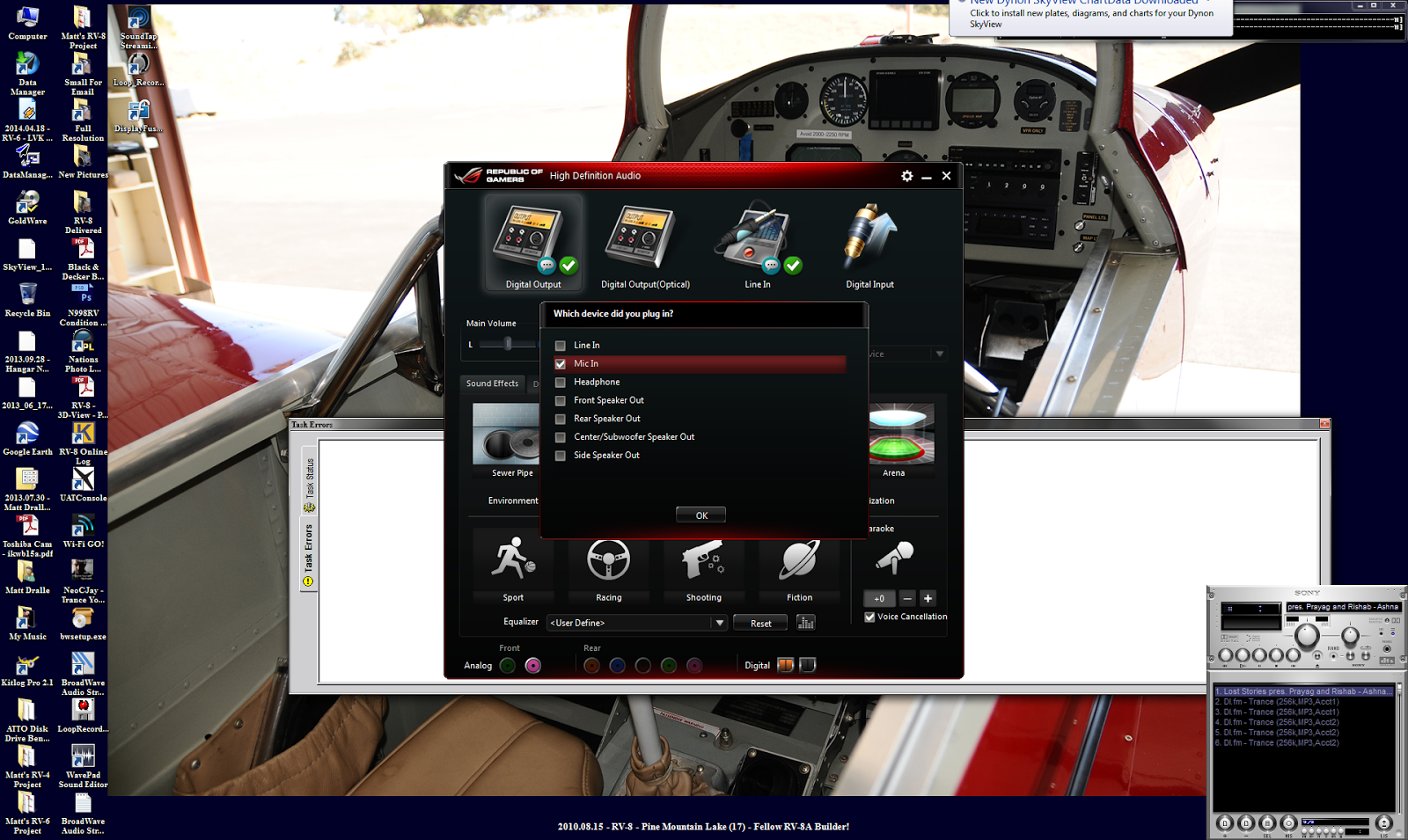Enable the Headphone checkbox

point(561,382)
